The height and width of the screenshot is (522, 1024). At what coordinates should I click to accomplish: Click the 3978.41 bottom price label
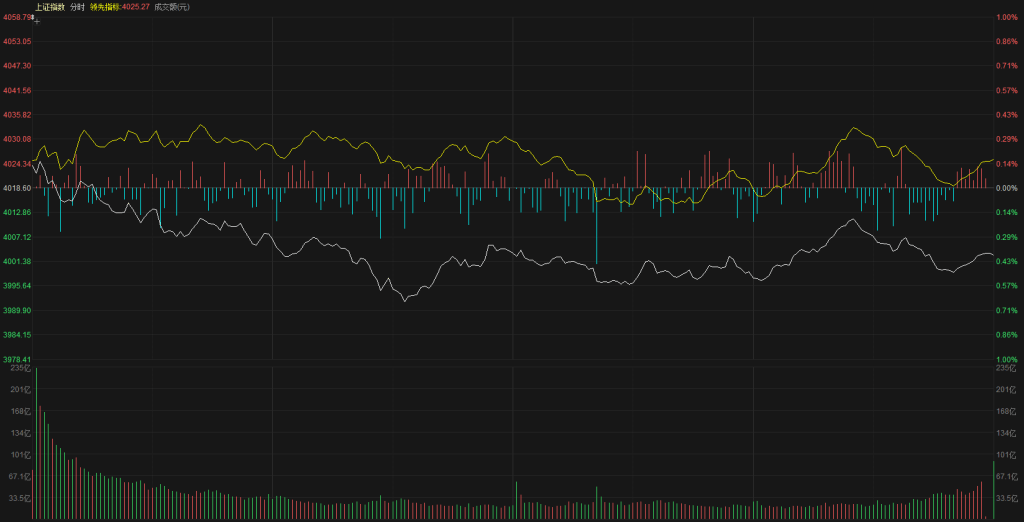[17, 359]
